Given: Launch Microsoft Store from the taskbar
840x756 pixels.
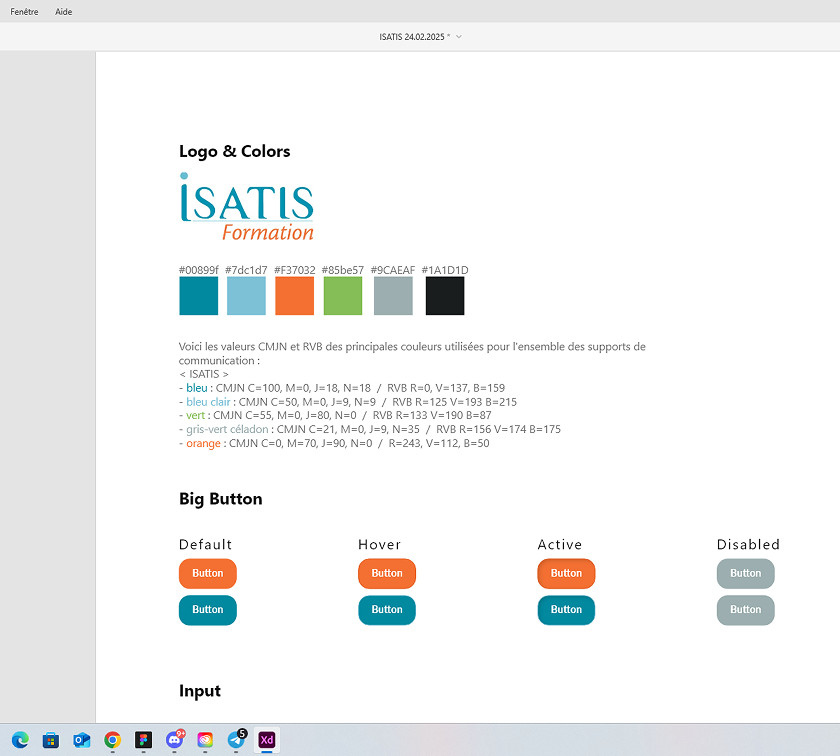Looking at the screenshot, I should point(51,740).
